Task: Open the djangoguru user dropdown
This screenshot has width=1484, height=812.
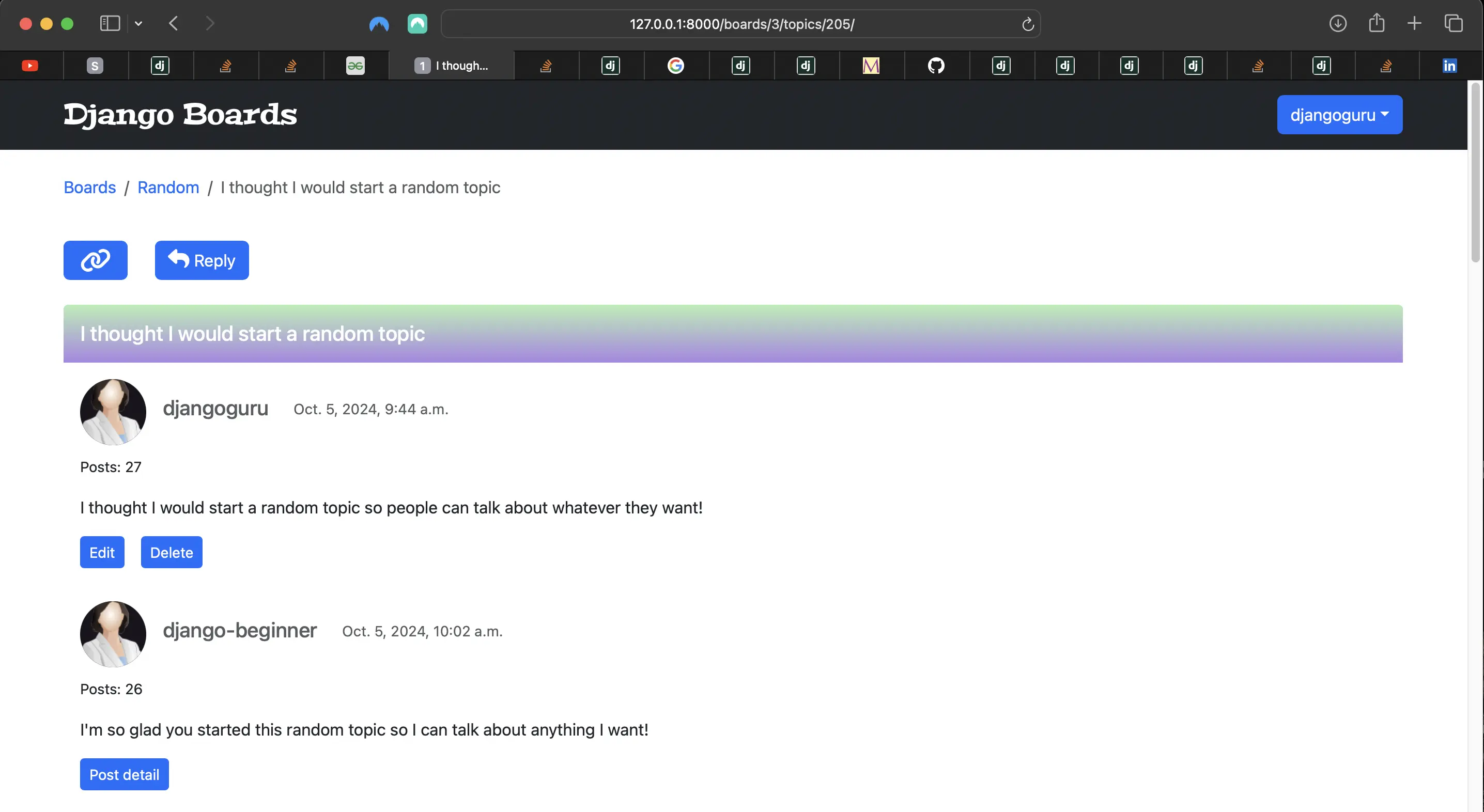Action: [1339, 115]
